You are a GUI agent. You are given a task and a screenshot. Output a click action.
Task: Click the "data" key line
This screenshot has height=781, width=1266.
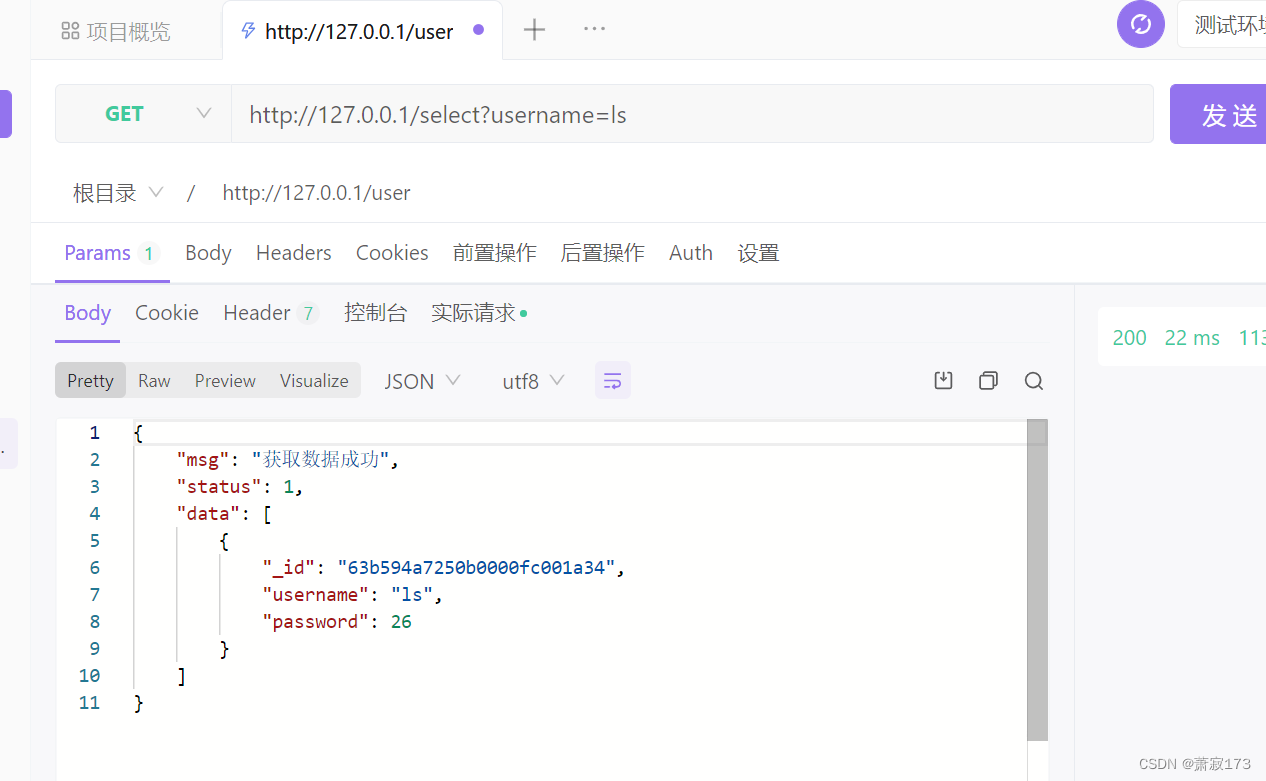224,514
